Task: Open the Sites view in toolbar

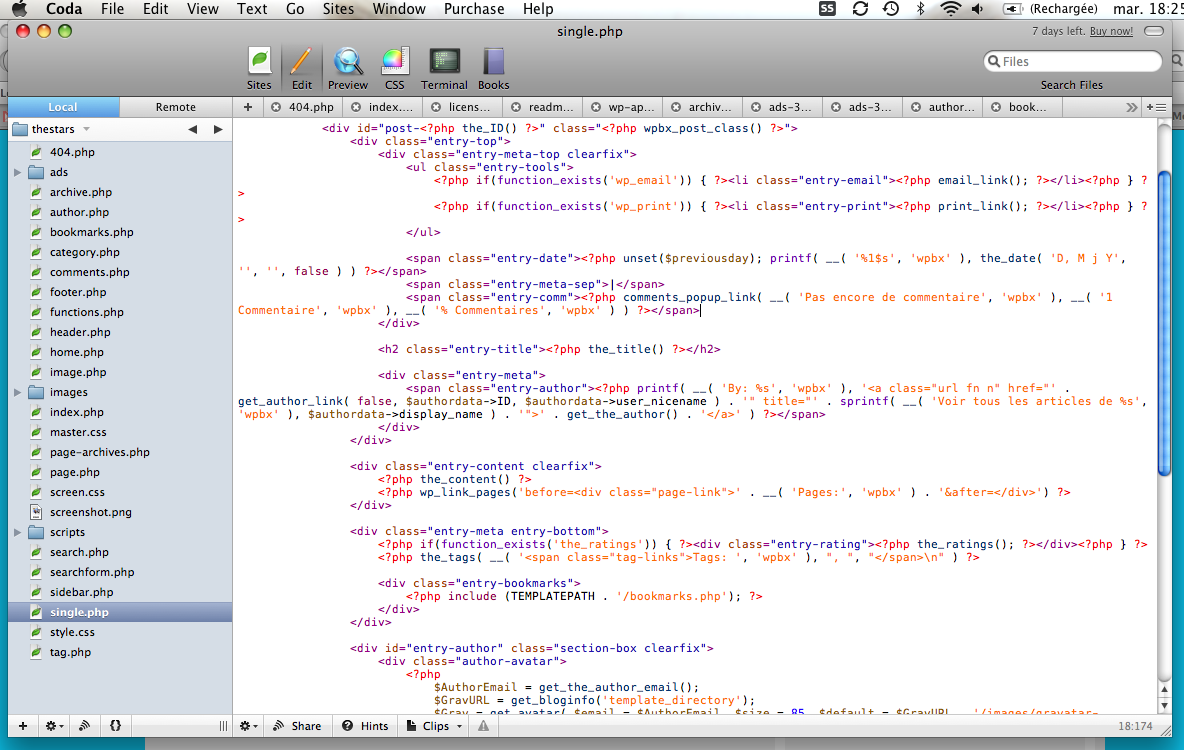Action: point(259,68)
